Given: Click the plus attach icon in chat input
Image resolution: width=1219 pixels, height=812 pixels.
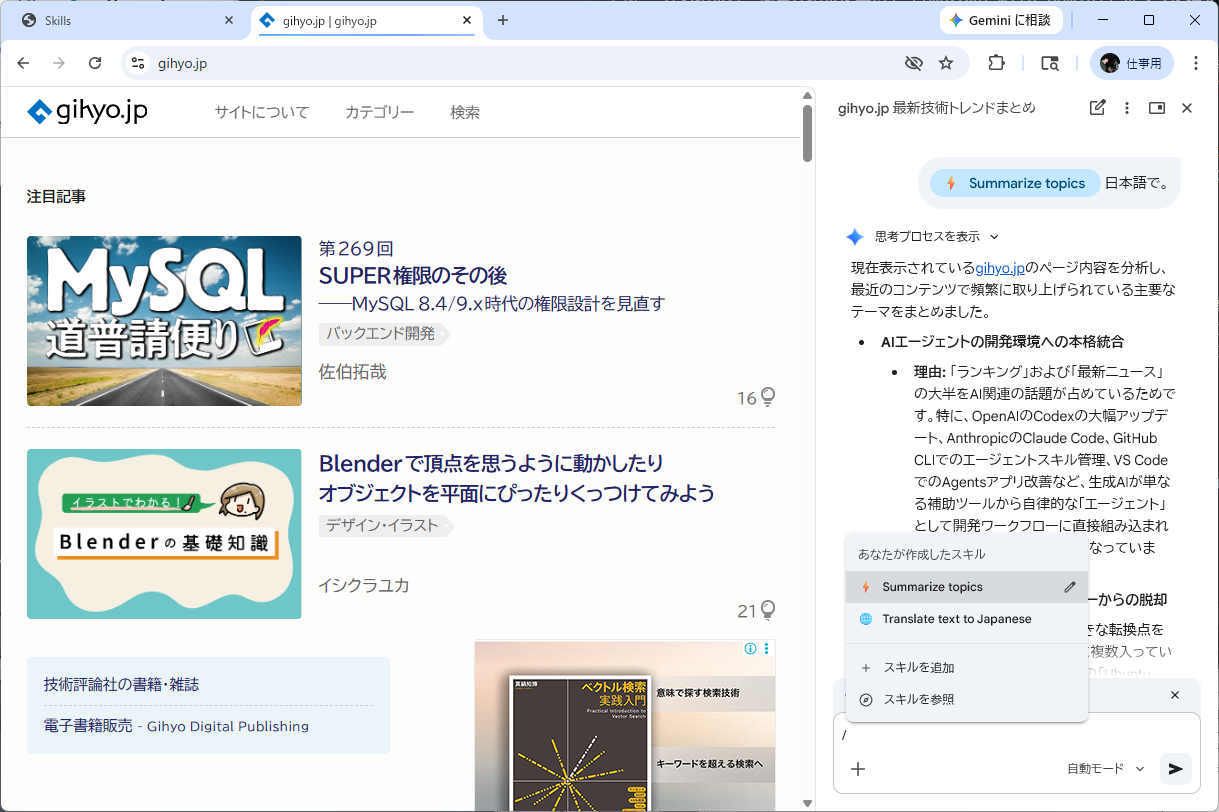Looking at the screenshot, I should click(858, 769).
